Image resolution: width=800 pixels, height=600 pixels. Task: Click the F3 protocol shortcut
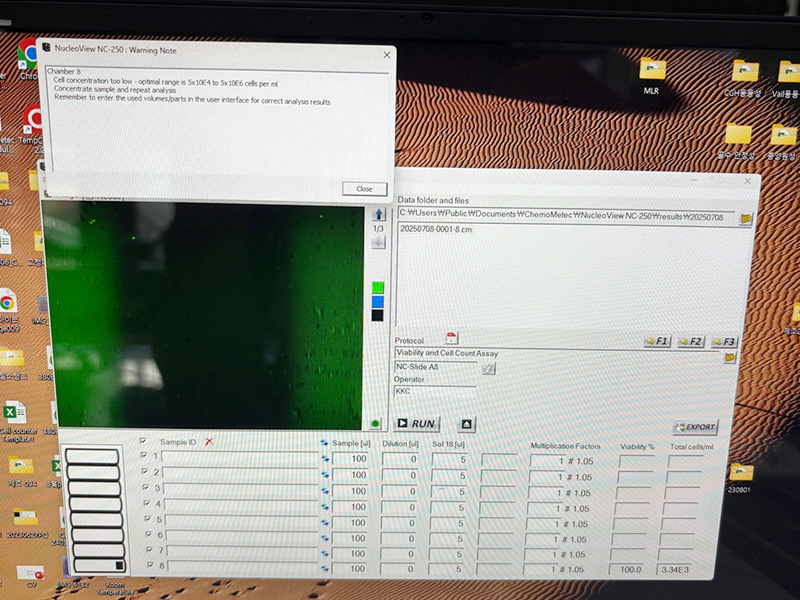coord(723,342)
